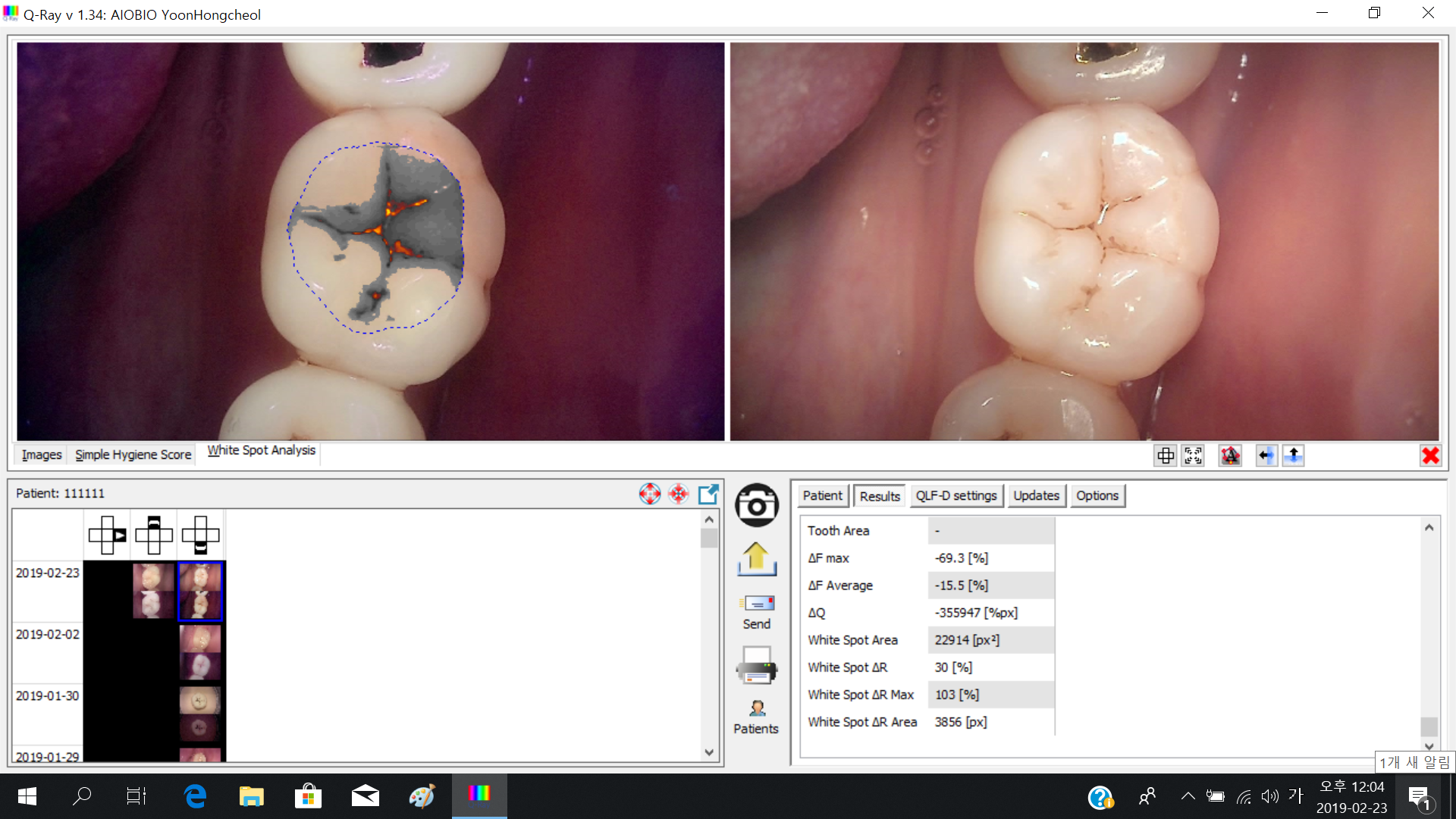Click the vertical flip arrow icon
This screenshot has height=819, width=1456.
(x=1294, y=456)
